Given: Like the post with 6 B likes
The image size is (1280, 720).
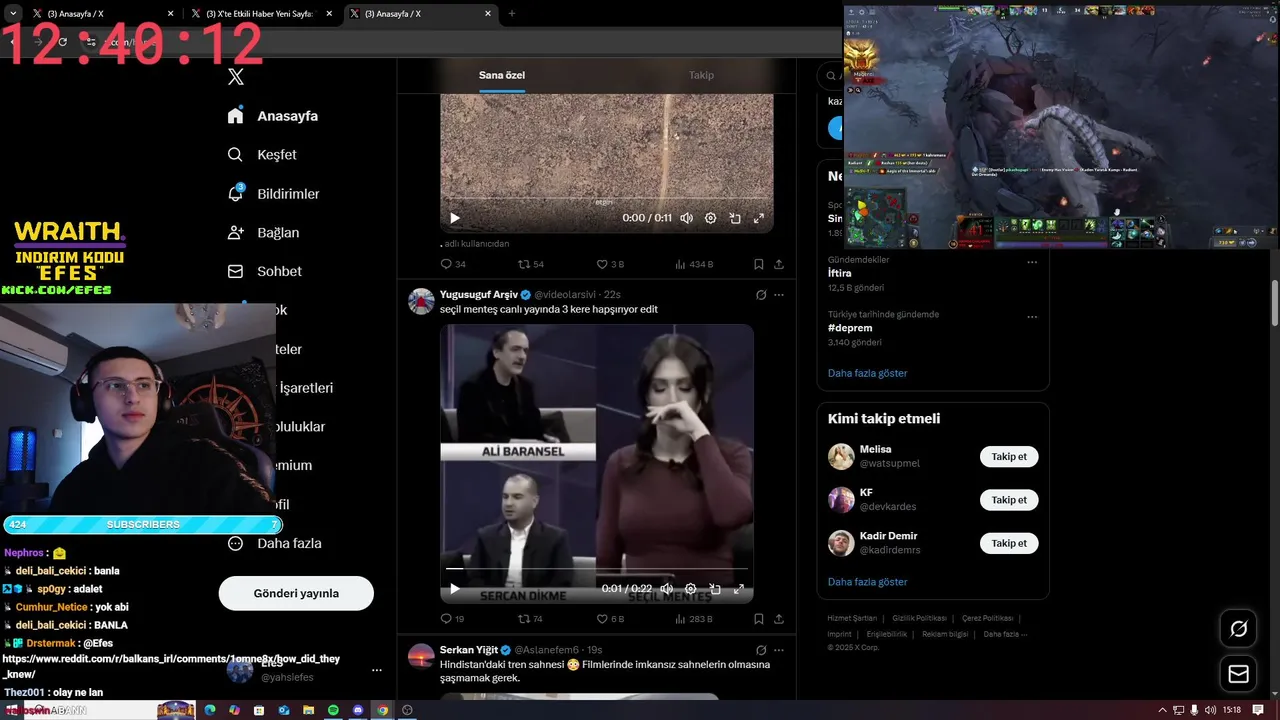Looking at the screenshot, I should coord(610,619).
